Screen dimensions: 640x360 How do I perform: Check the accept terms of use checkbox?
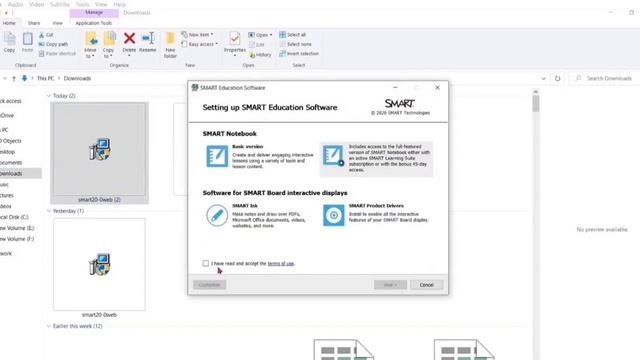(x=206, y=263)
